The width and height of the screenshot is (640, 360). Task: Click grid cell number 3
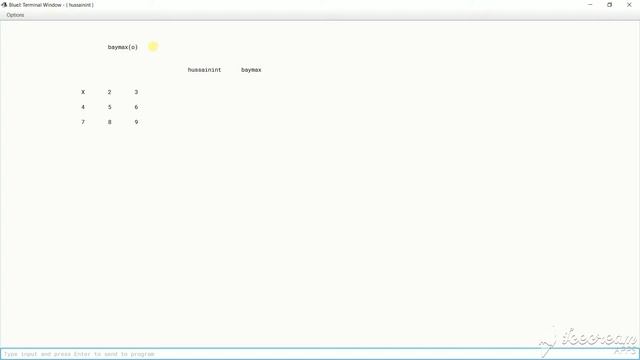(136, 92)
